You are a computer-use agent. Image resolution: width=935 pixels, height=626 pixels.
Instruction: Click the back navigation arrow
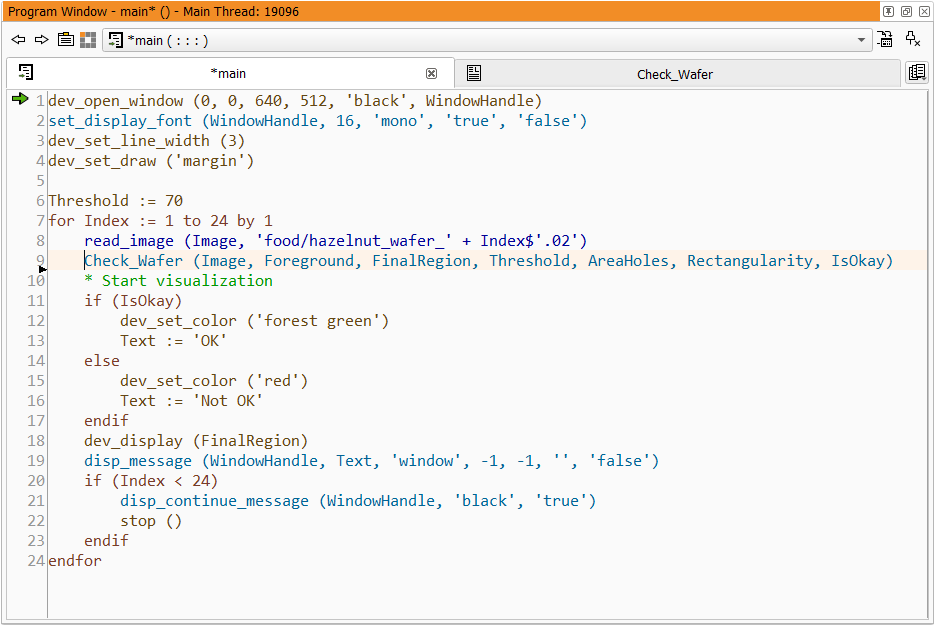pyautogui.click(x=18, y=40)
